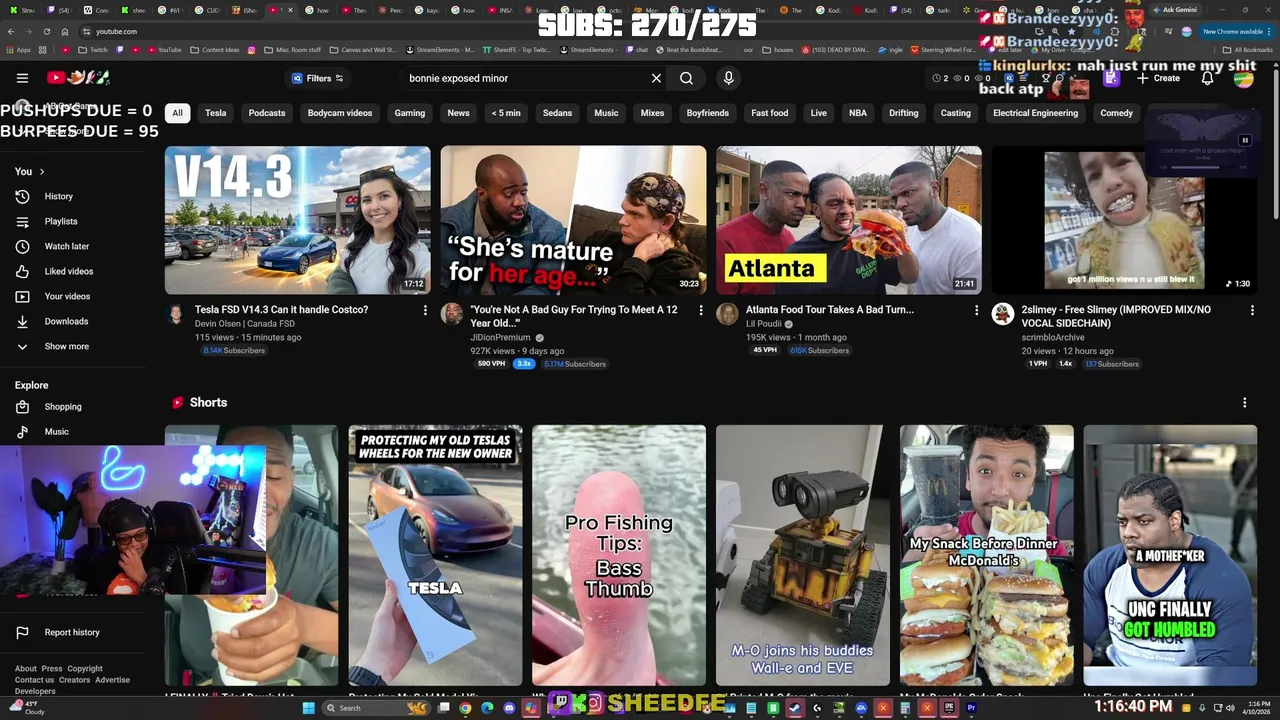
Task: Go to the YouTube home logo
Action: [x=77, y=77]
